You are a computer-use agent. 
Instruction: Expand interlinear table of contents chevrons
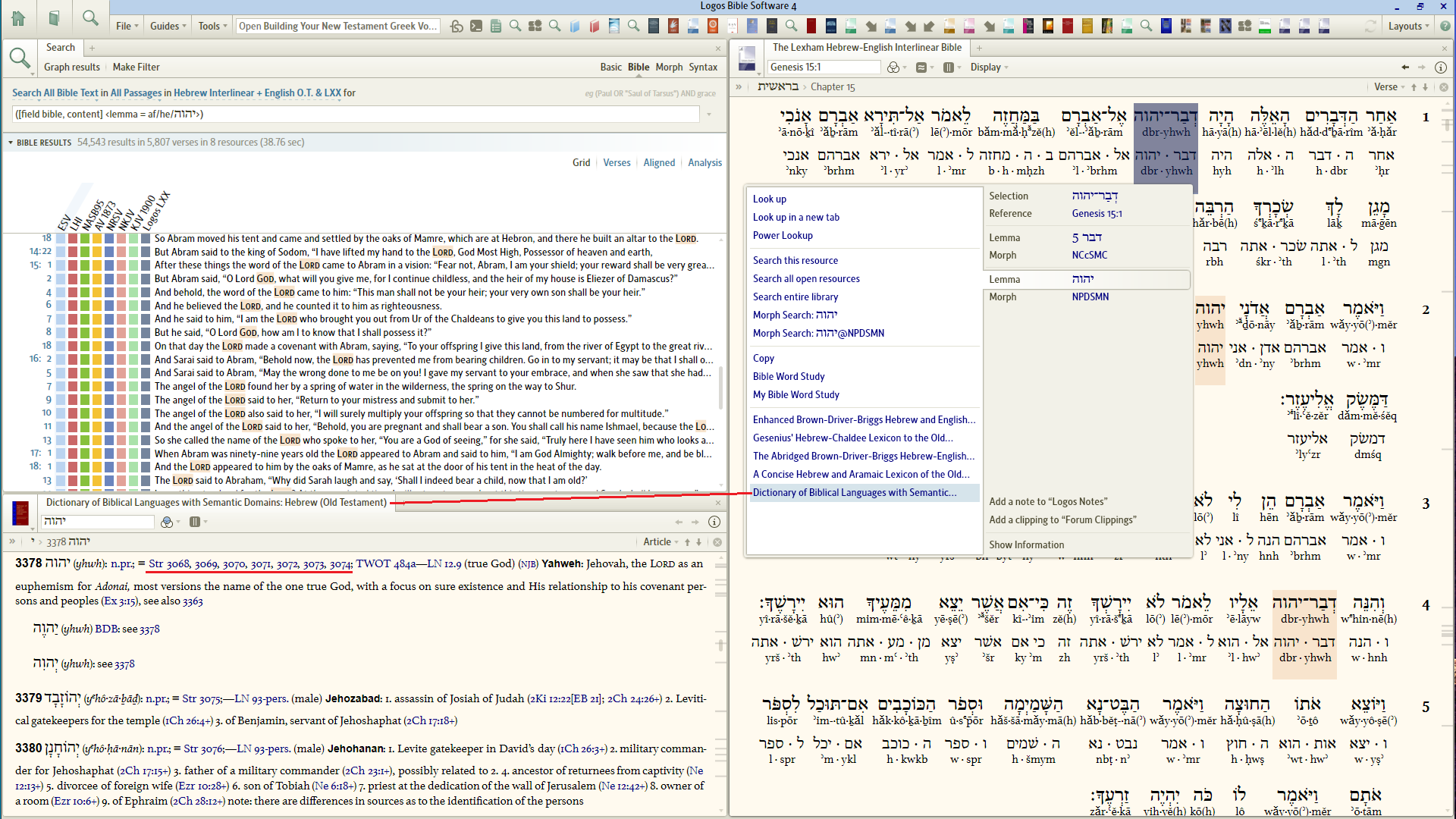(739, 87)
